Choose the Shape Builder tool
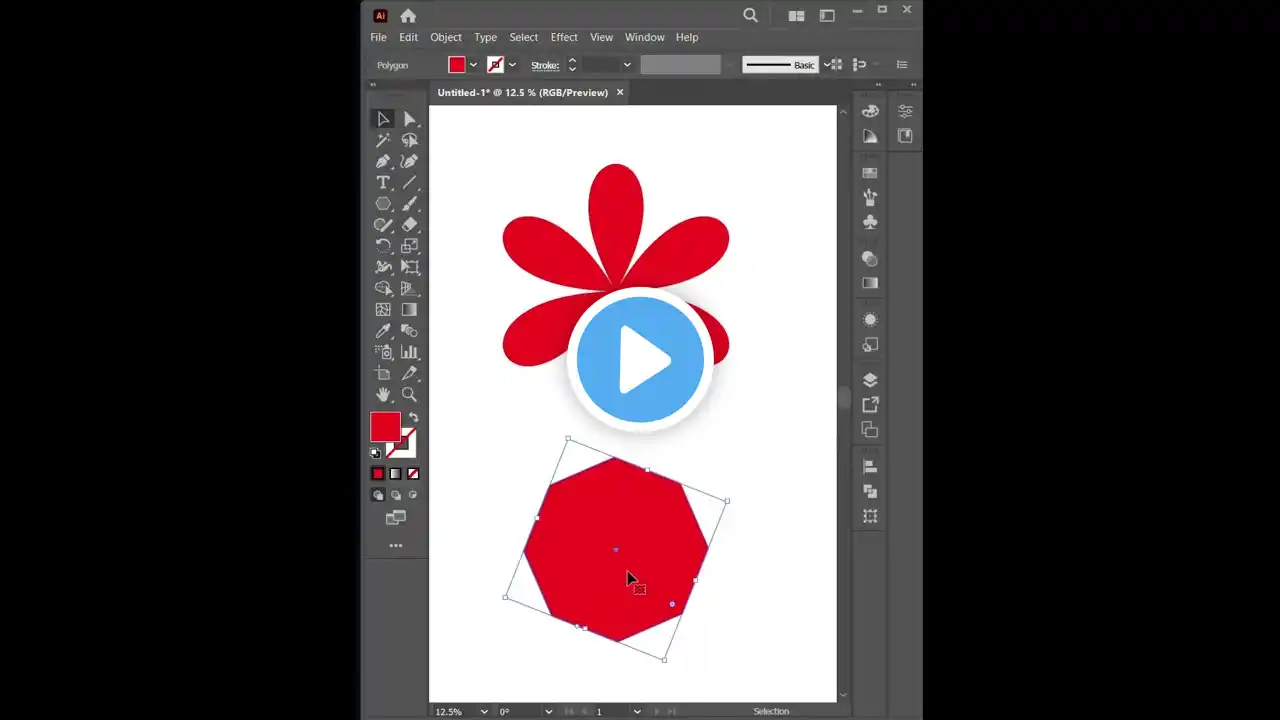The image size is (1280, 720). click(x=383, y=288)
